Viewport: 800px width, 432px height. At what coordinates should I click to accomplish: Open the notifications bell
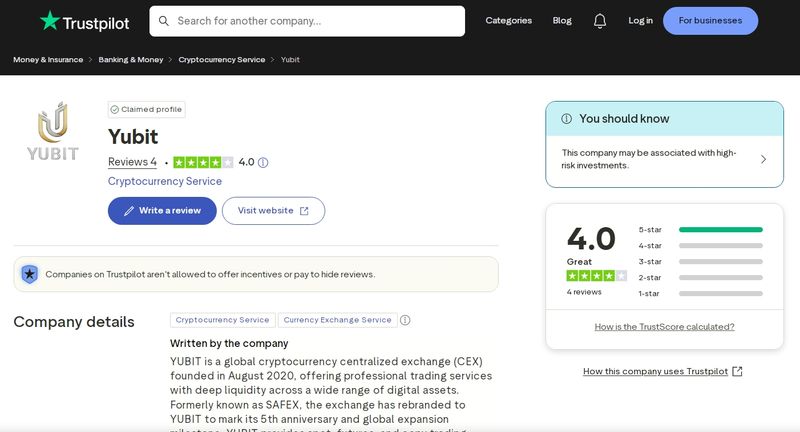pyautogui.click(x=600, y=20)
